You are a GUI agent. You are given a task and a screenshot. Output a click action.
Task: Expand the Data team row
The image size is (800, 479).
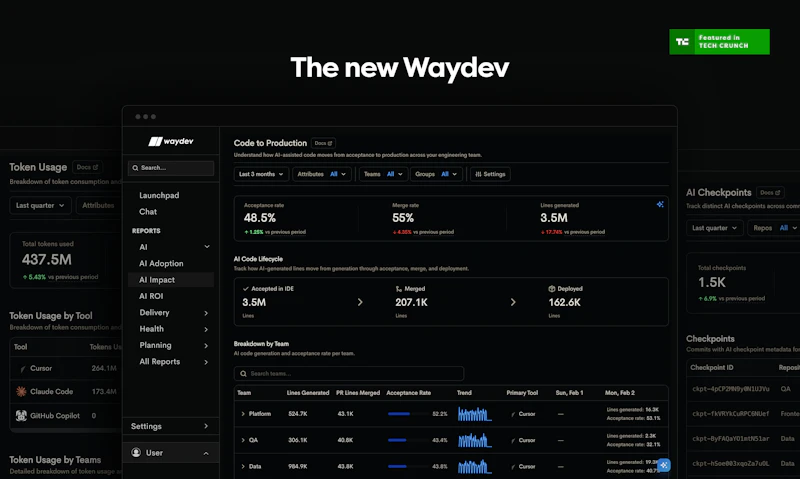point(243,466)
